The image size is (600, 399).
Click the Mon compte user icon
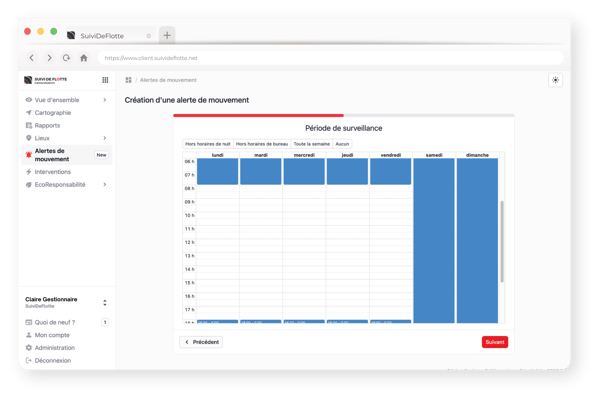coord(29,335)
